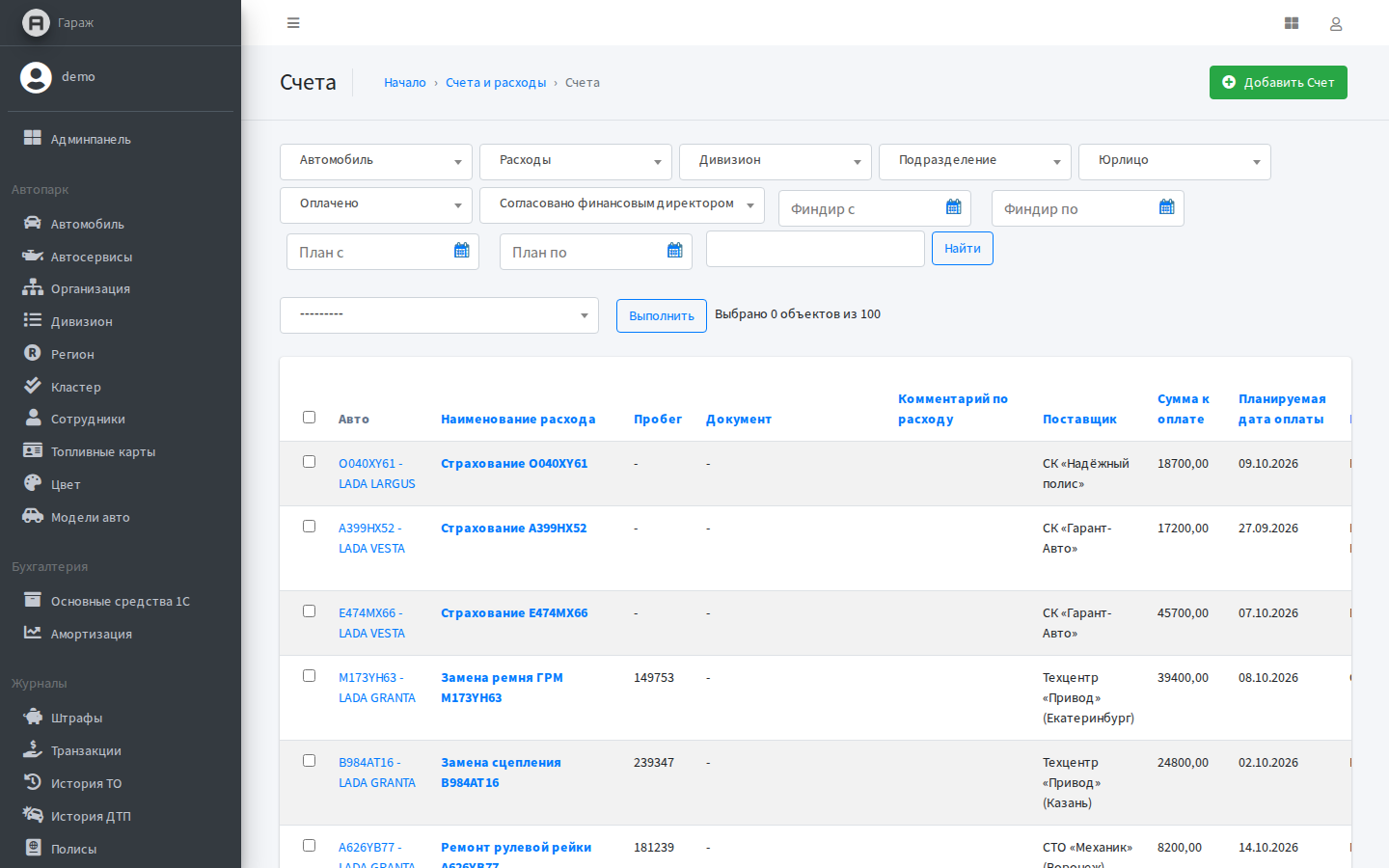This screenshot has height=868, width=1389.
Task: Select the row checkbox for М173YH63
Action: (309, 676)
